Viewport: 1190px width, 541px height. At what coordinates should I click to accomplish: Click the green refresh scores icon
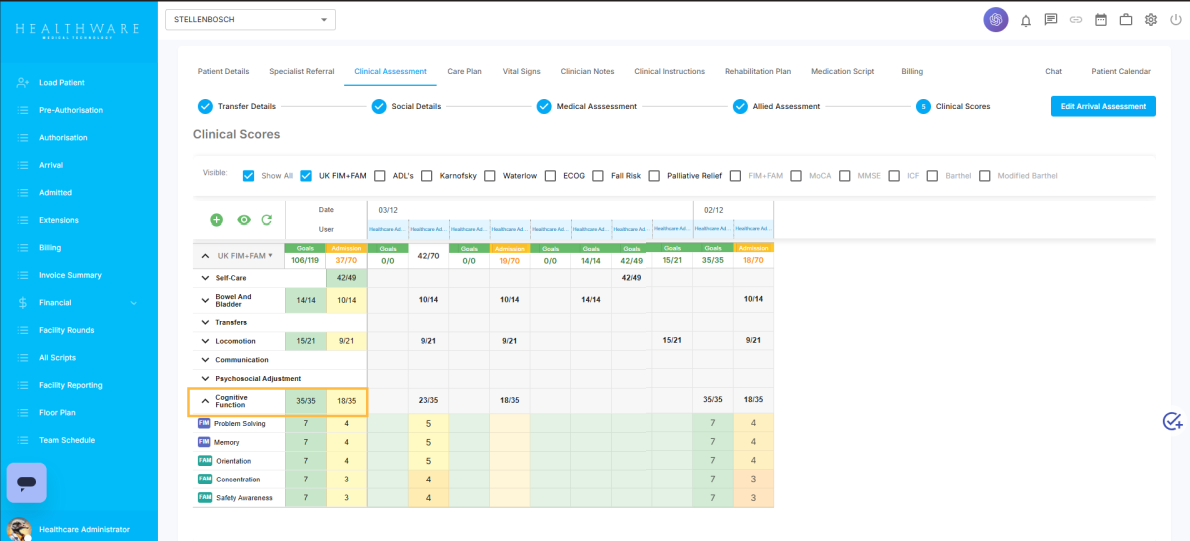tap(267, 220)
